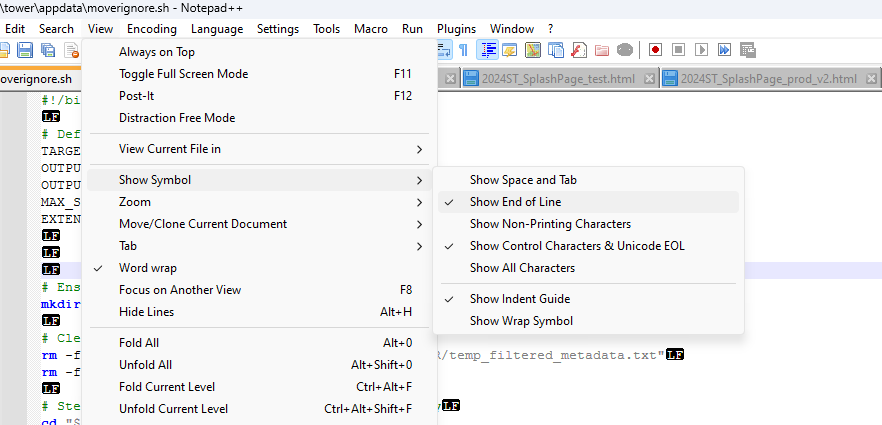Screen dimensions: 882x425
Task: Click save icon on 2024ST_SplashPage_test.html tab
Action: pyautogui.click(x=471, y=79)
